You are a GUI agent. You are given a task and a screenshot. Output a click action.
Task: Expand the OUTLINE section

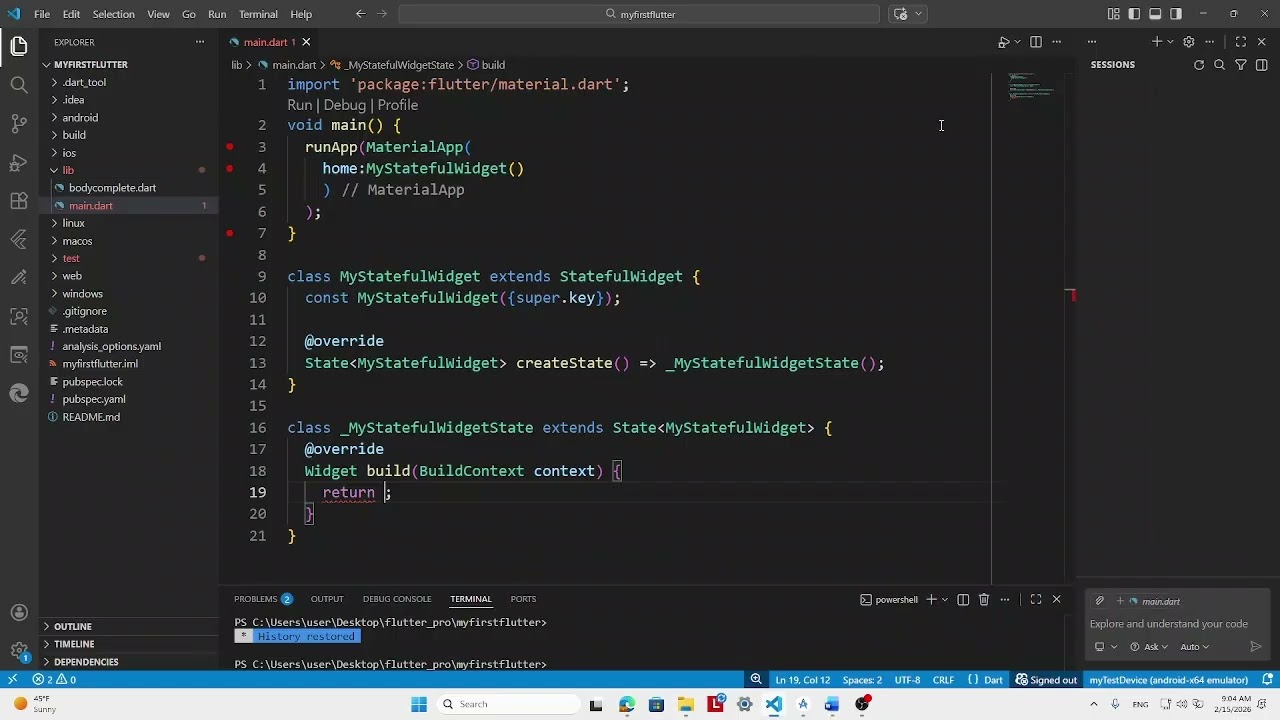pyautogui.click(x=73, y=626)
